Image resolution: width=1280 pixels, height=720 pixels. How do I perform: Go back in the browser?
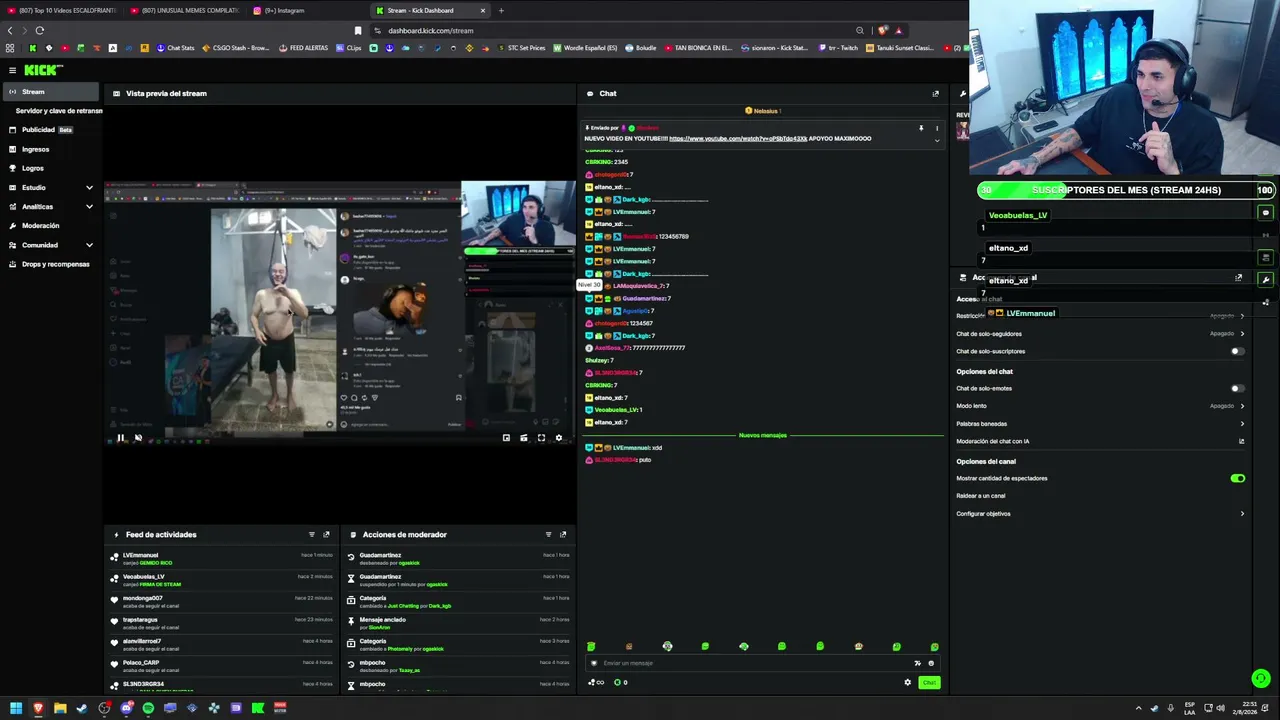[10, 30]
